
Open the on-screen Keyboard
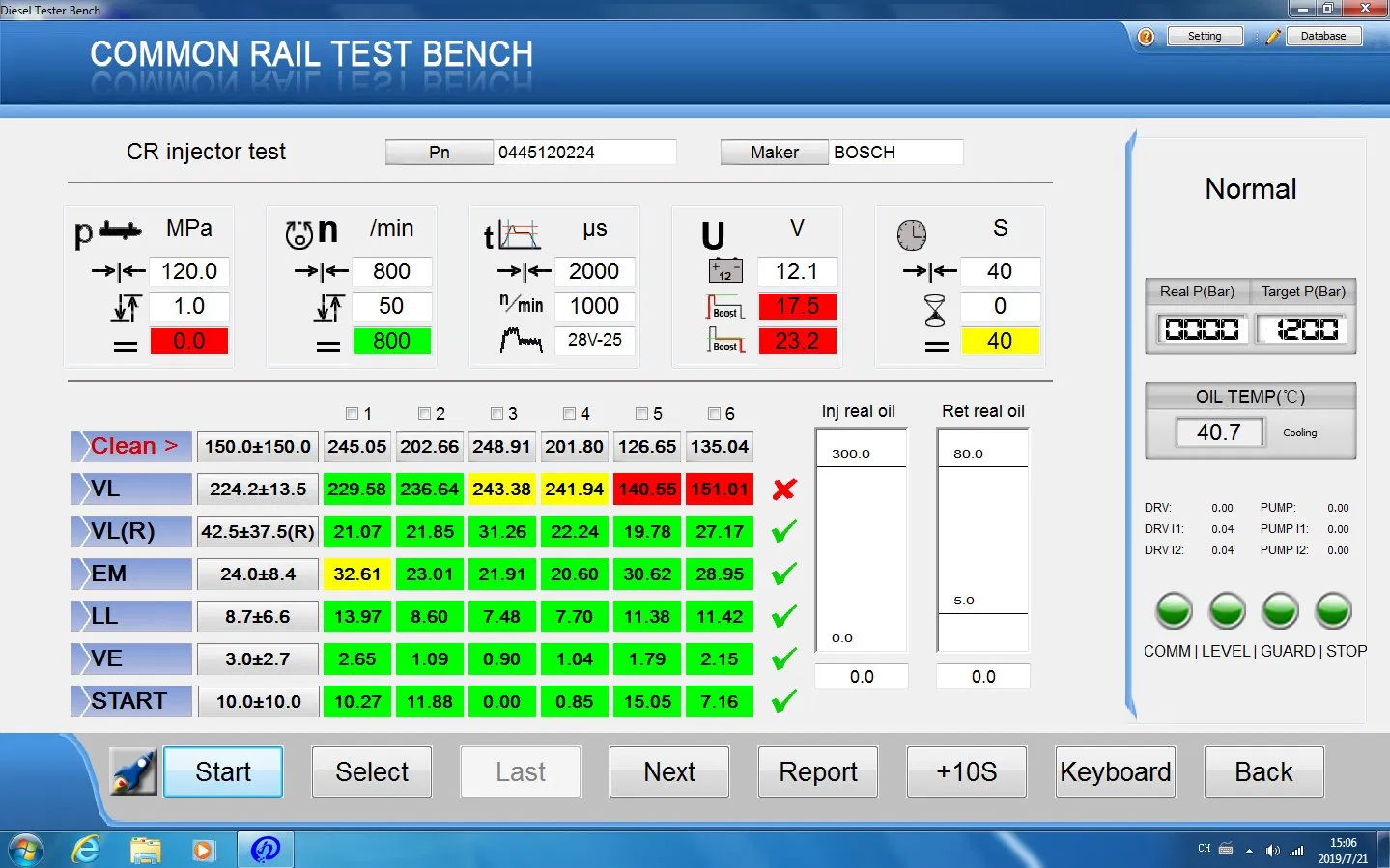[x=1116, y=771]
